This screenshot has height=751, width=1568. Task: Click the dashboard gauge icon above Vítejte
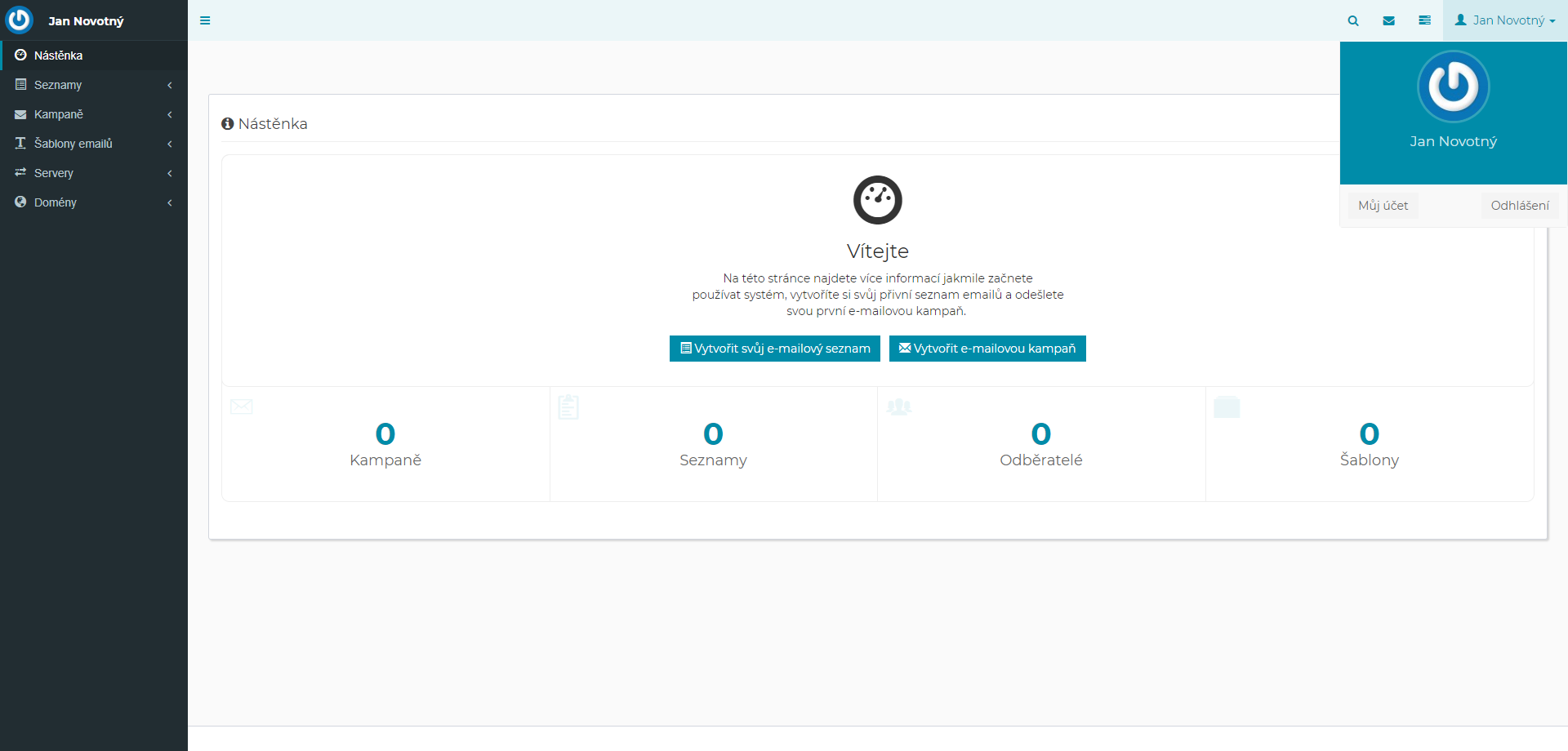(878, 200)
